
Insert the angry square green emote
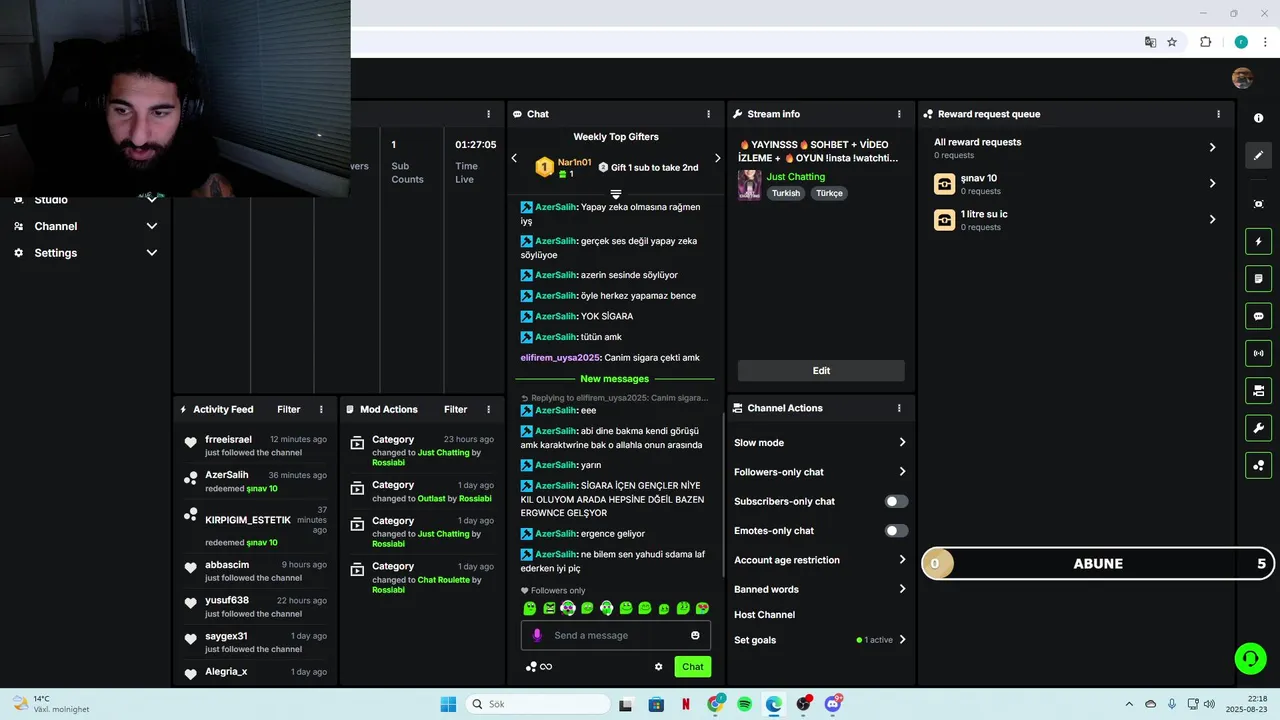[x=549, y=608]
